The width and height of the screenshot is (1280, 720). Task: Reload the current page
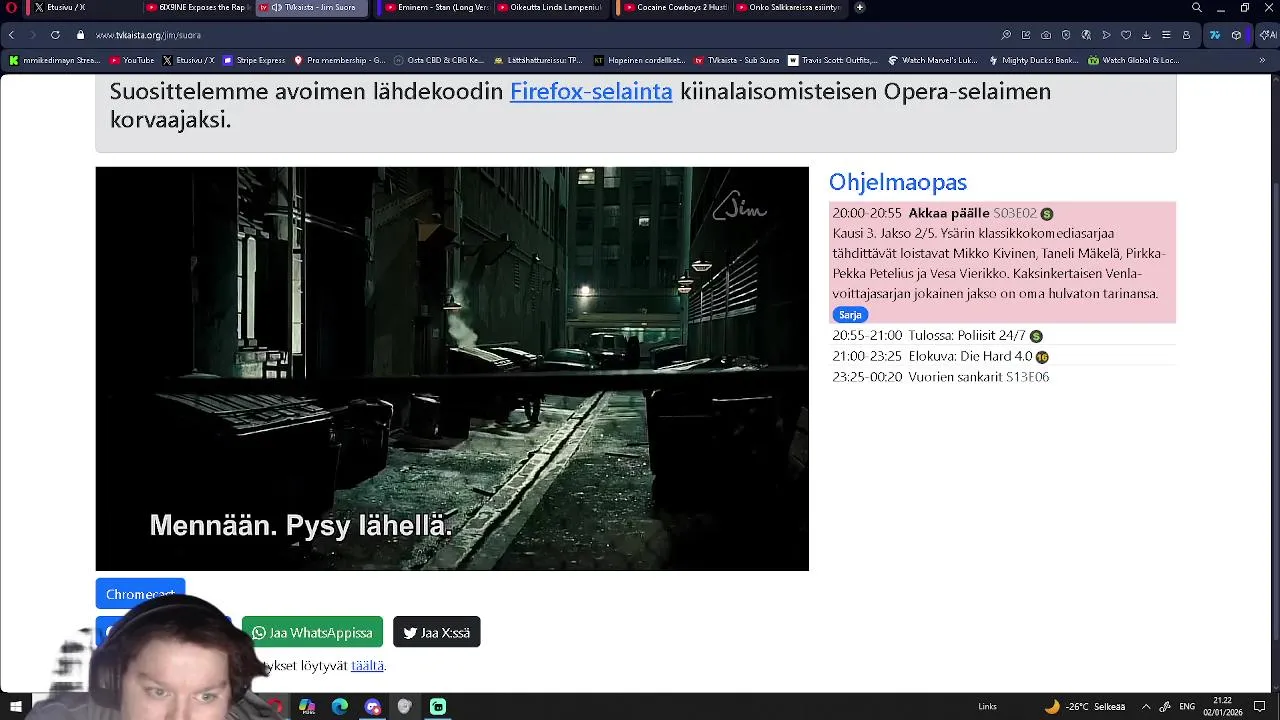coord(55,35)
